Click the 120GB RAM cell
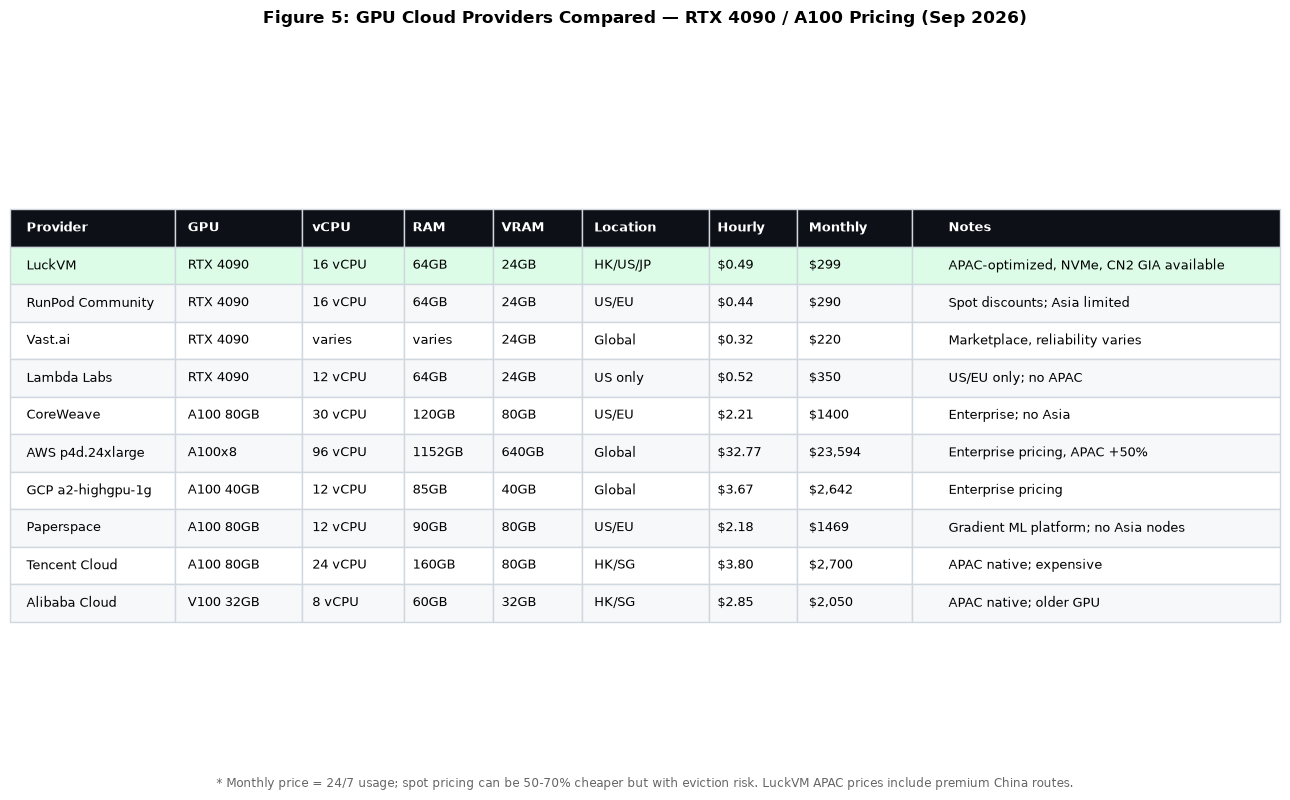1290x800 pixels. 449,415
